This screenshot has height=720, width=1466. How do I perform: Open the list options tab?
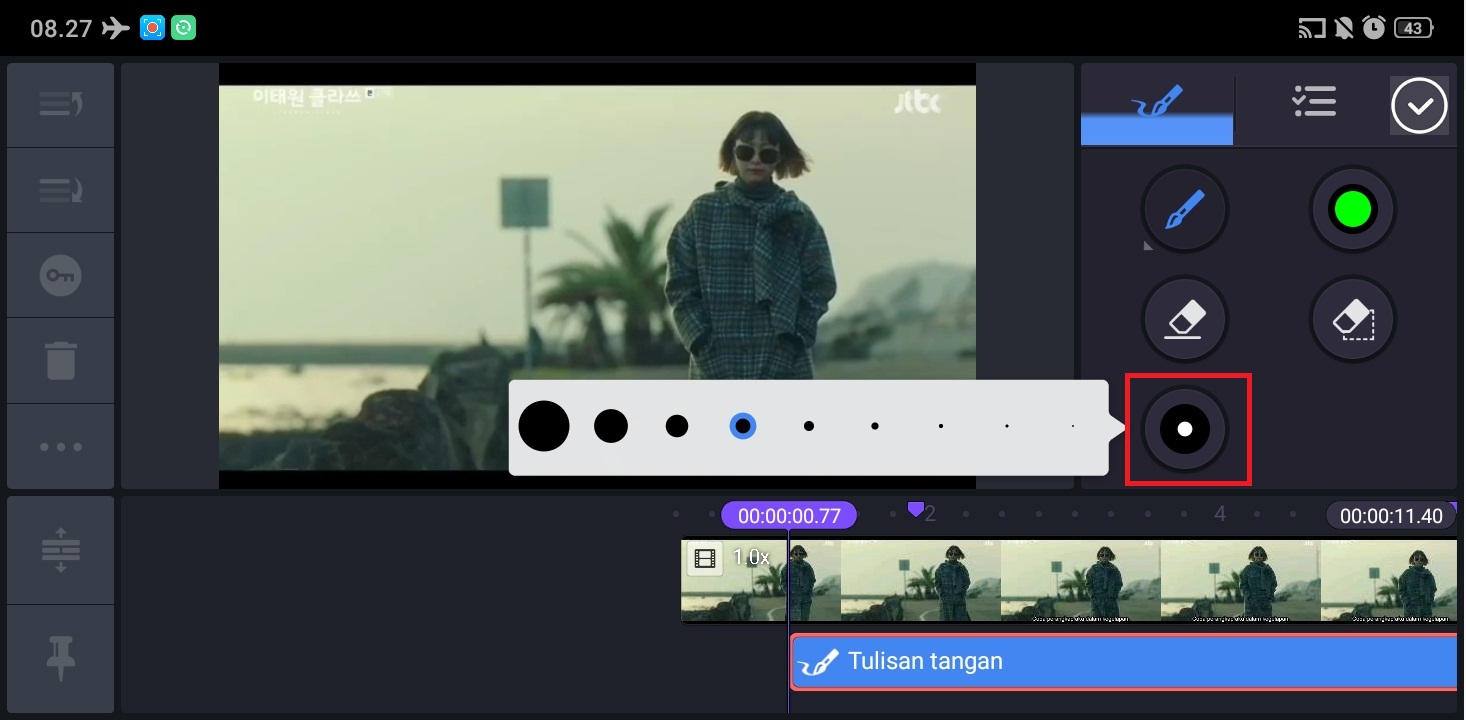[x=1314, y=101]
